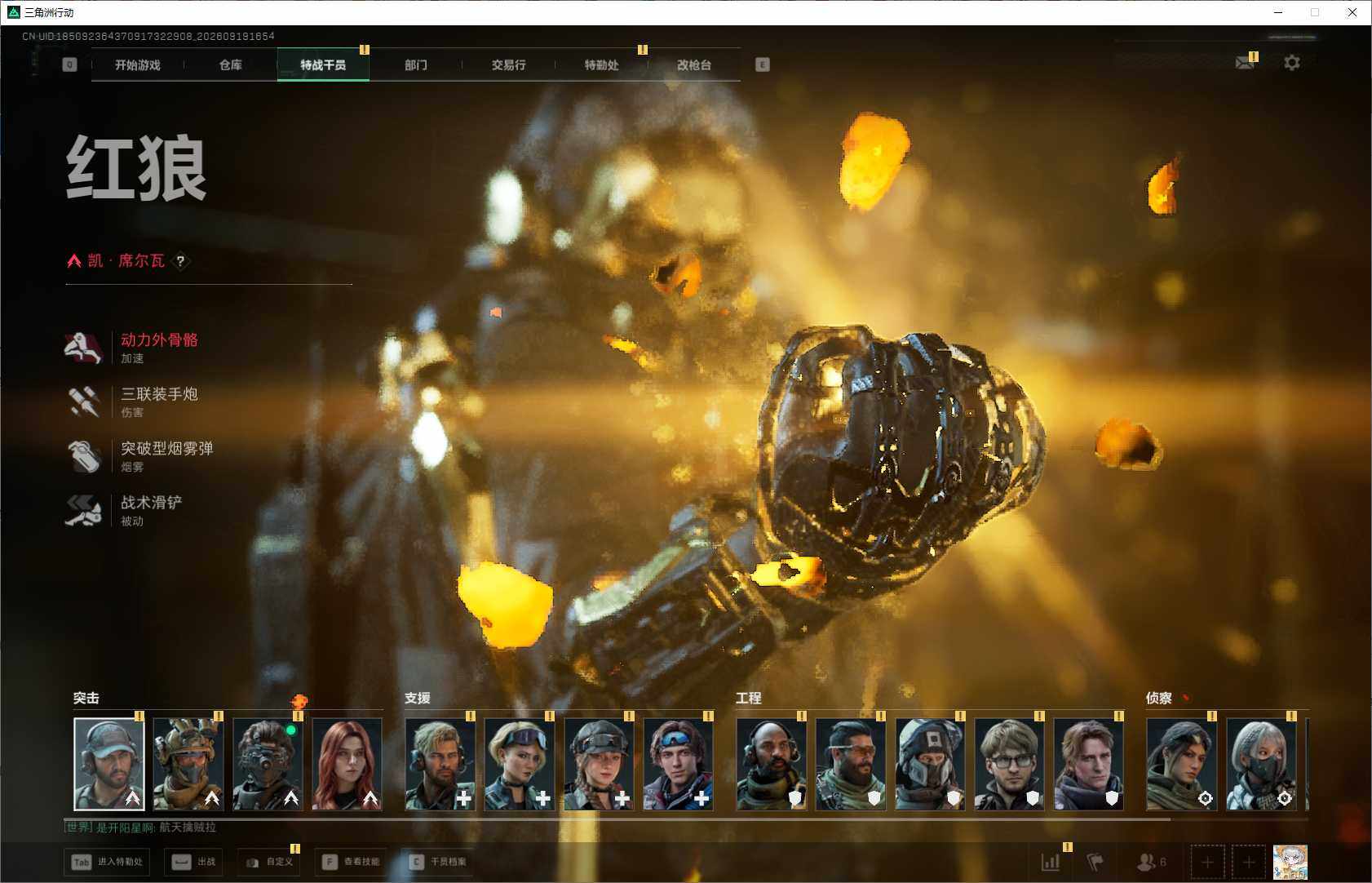Click the 查看技能 button
The image size is (1372, 883).
[350, 862]
